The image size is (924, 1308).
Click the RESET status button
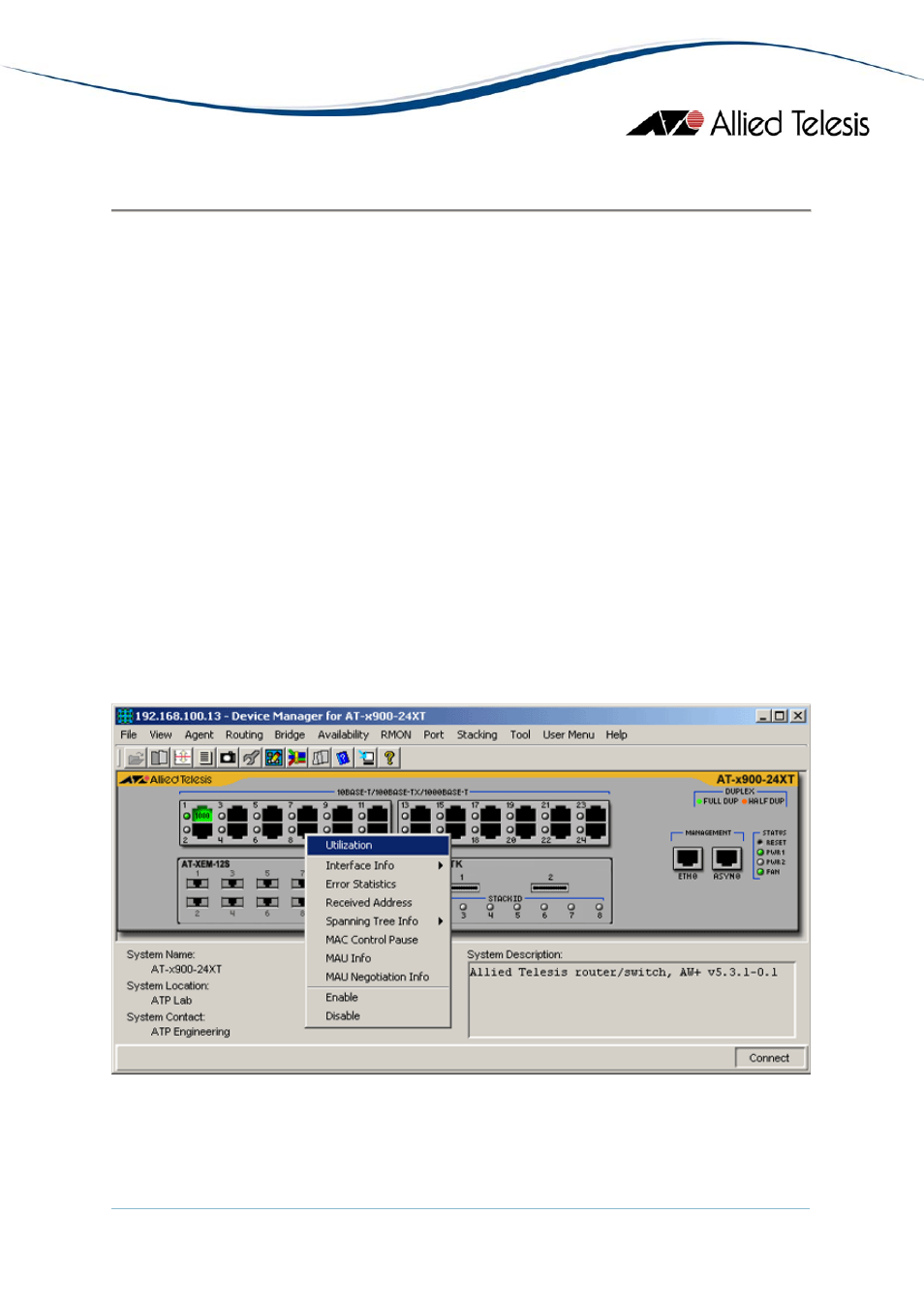coord(760,842)
